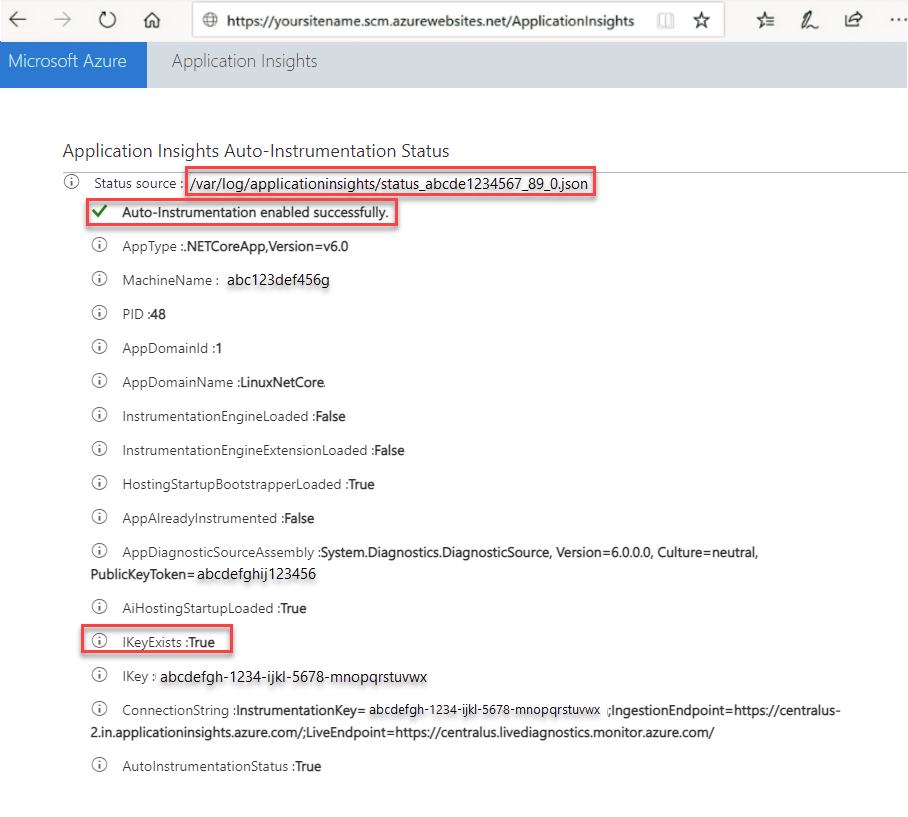Open the favorites hub icon
Screen dimensions: 908x817
point(766,20)
